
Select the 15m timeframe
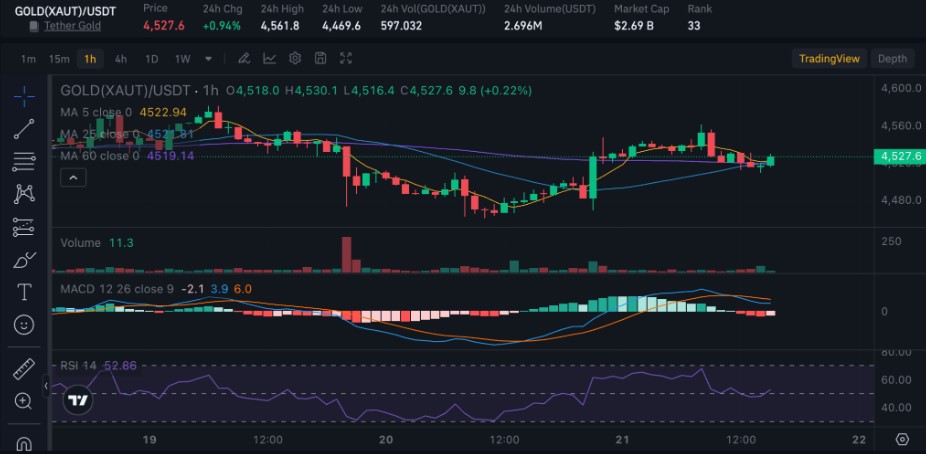pyautogui.click(x=59, y=59)
